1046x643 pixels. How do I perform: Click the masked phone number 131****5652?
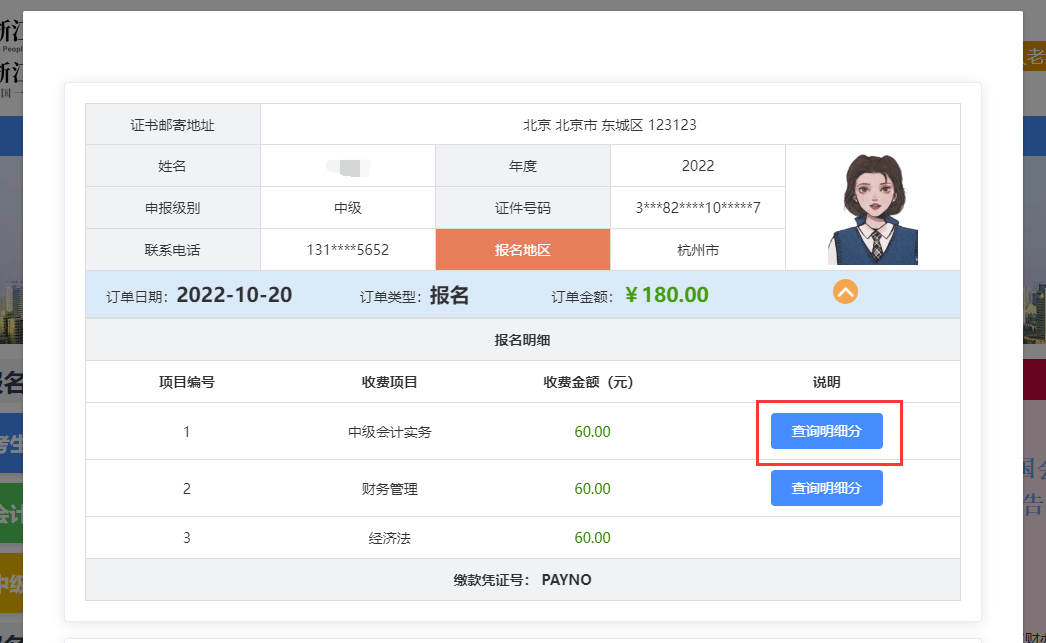point(347,250)
